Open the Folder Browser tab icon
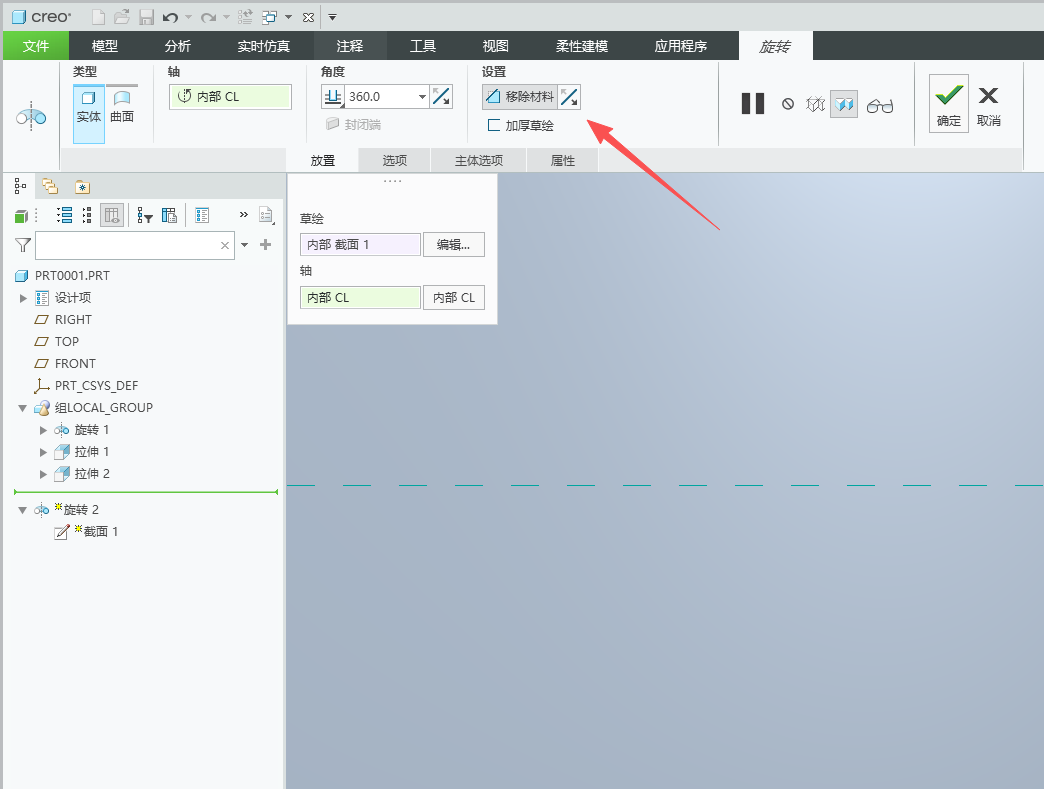The width and height of the screenshot is (1044, 789). (50, 186)
